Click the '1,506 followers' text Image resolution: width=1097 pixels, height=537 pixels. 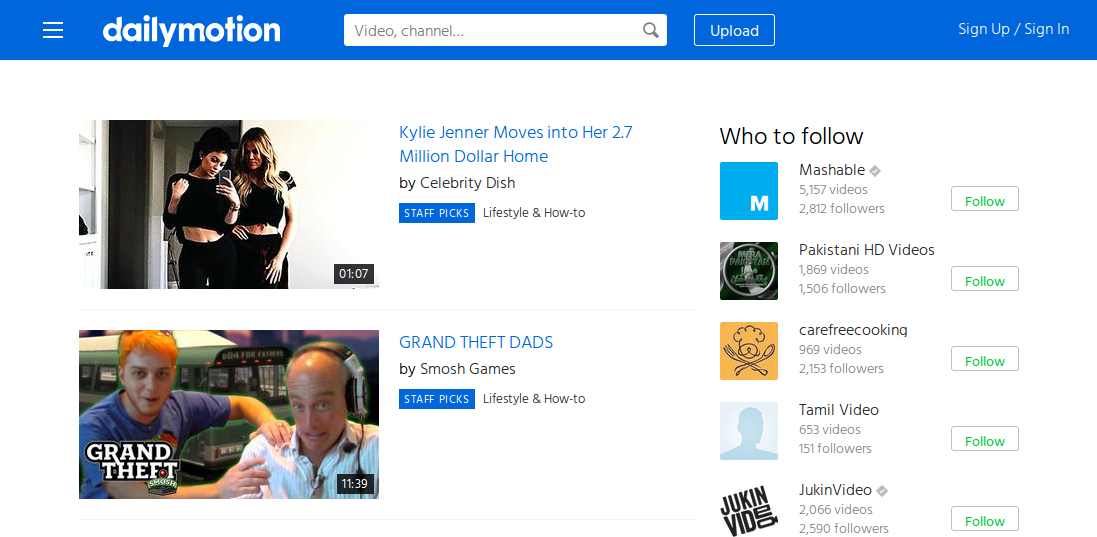[x=842, y=288]
